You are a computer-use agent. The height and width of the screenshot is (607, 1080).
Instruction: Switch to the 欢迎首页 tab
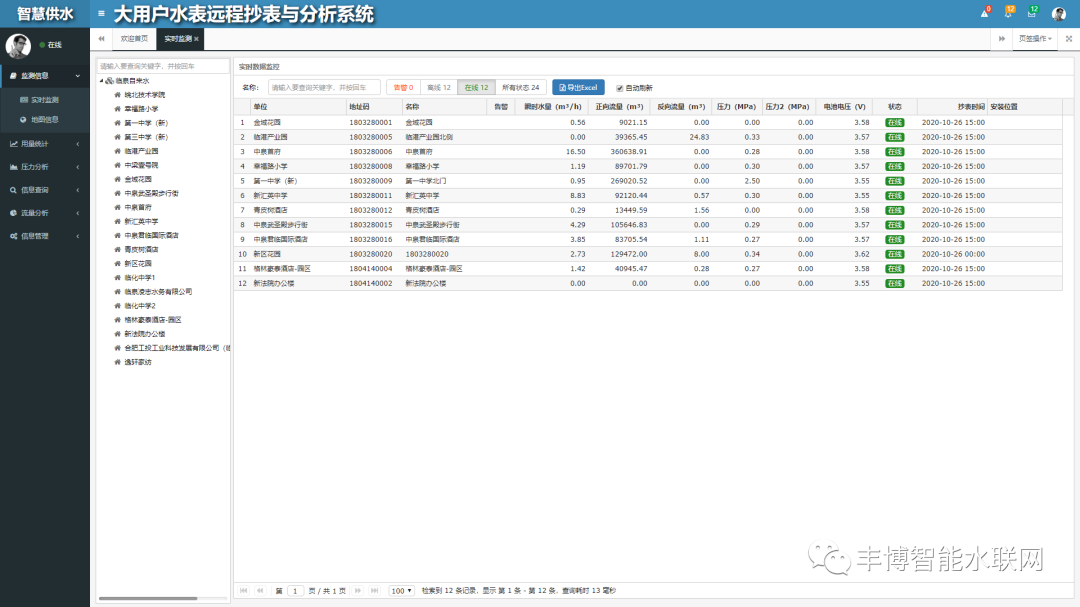[x=133, y=39]
